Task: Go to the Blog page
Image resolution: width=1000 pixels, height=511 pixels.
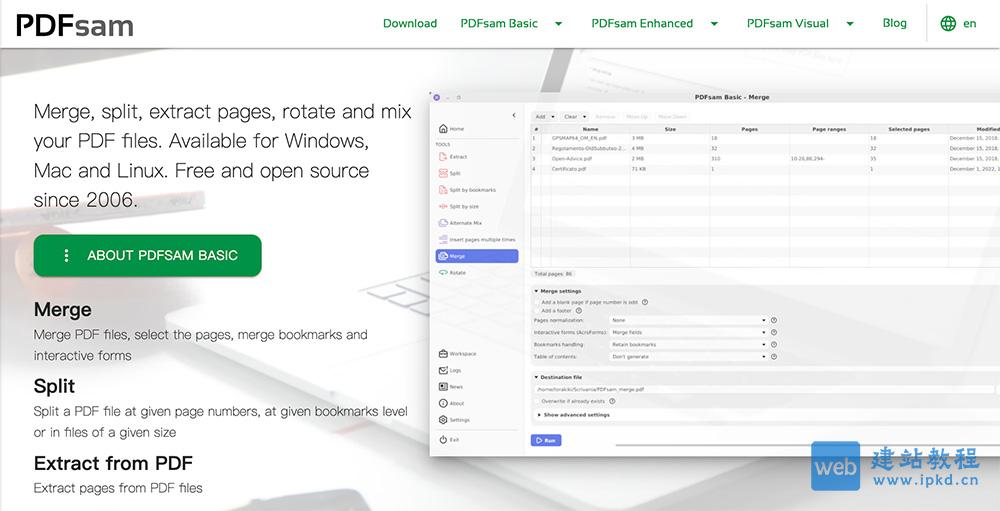Action: (894, 23)
